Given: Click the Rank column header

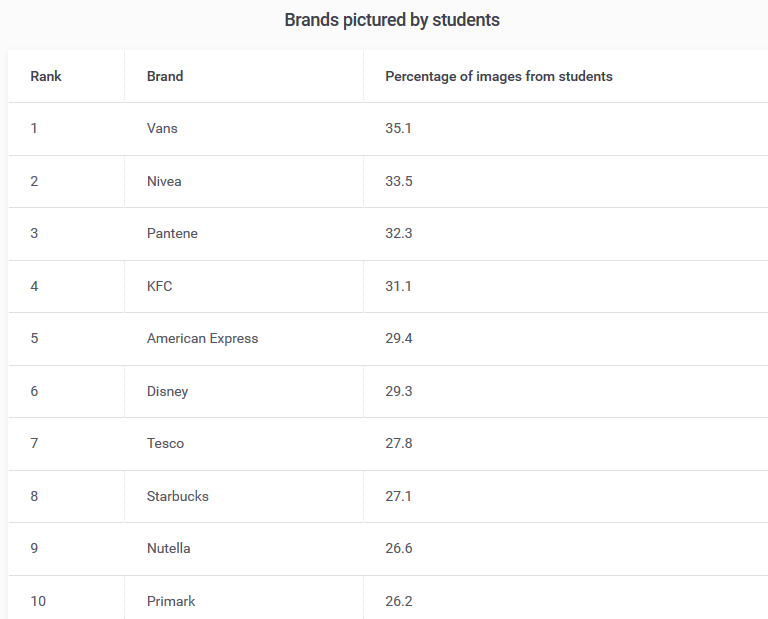Looking at the screenshot, I should (x=46, y=76).
